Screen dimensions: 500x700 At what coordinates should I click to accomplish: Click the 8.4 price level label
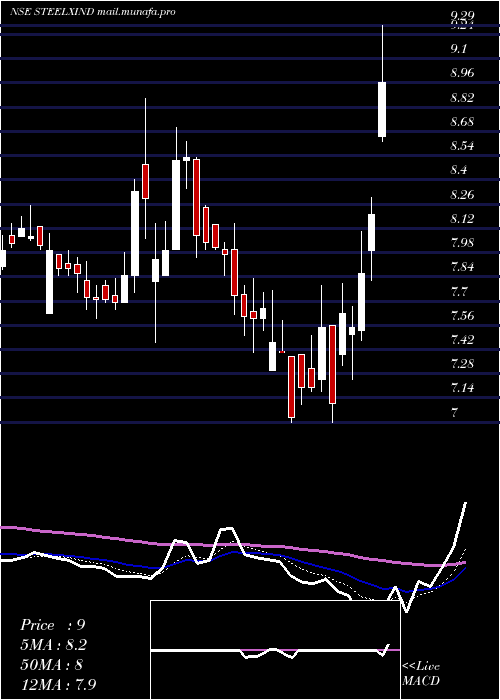point(458,170)
